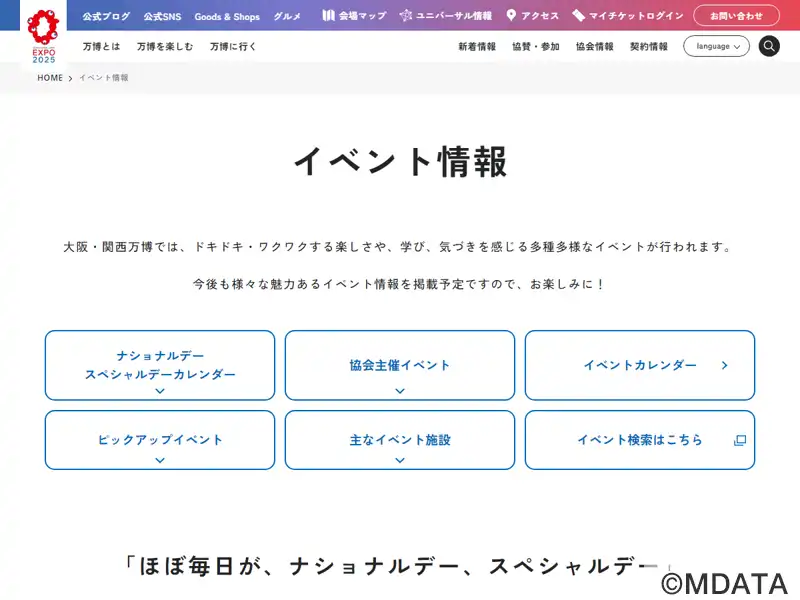Viewport: 800px width, 600px height.
Task: Expand the 主なイベント施設 chevron
Action: tap(400, 460)
